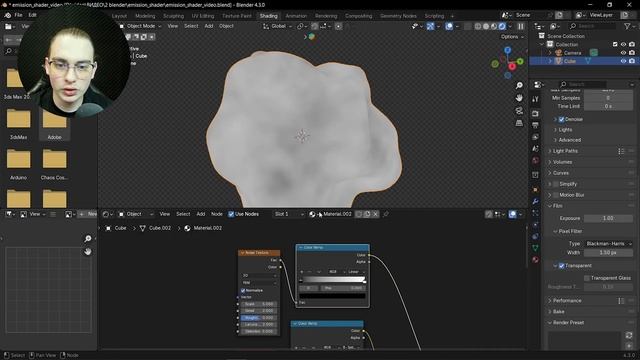Screen dimensions: 640x360
Task: Open the Object Data properties tab
Action: pos(535,248)
